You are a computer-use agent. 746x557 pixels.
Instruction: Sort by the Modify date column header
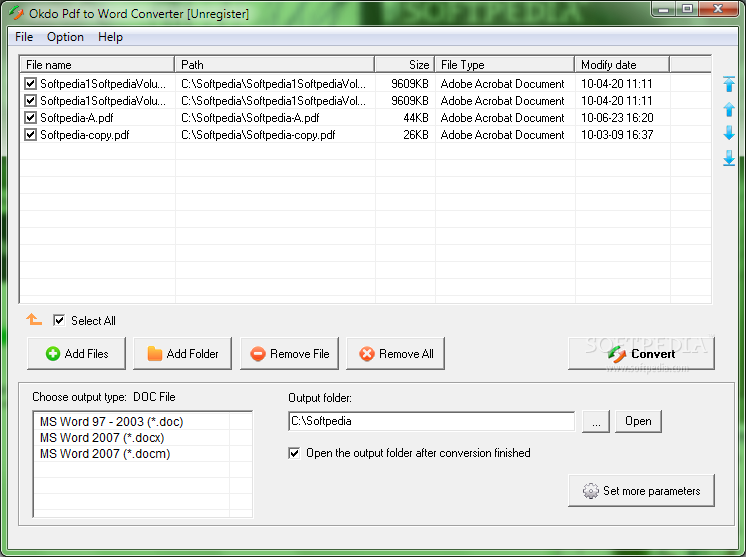(x=622, y=65)
